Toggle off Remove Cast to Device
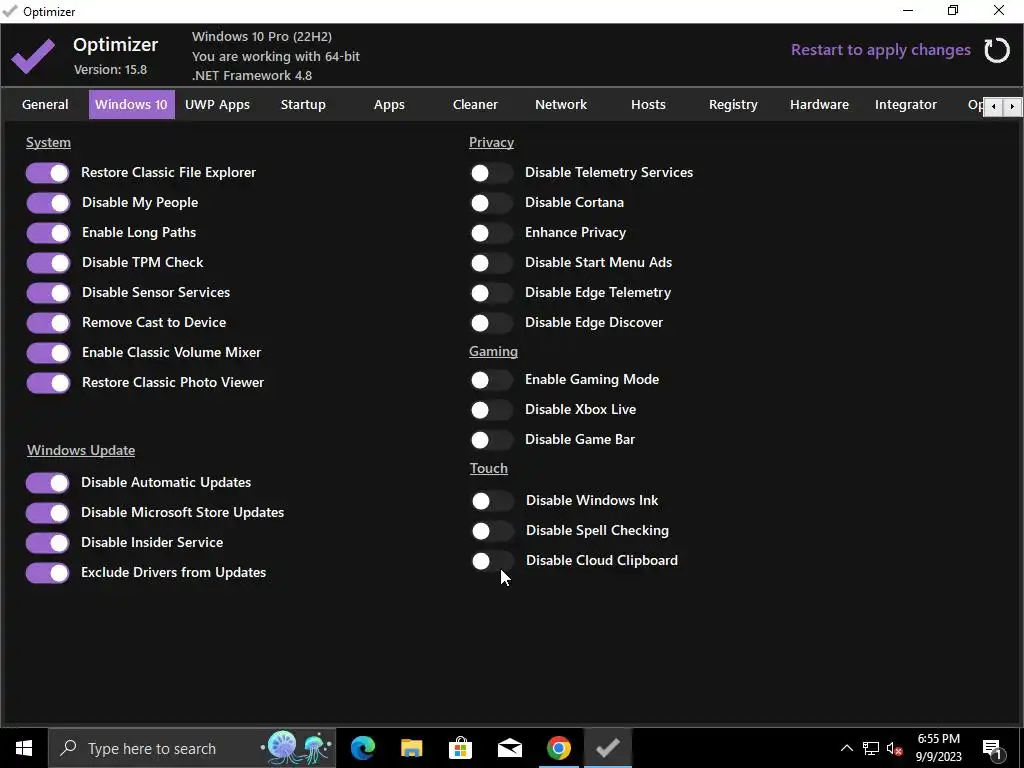 (x=48, y=323)
